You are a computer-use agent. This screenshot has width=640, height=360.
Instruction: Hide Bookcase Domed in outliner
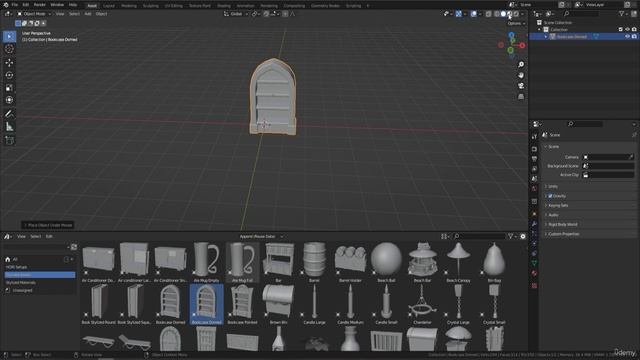click(x=627, y=36)
